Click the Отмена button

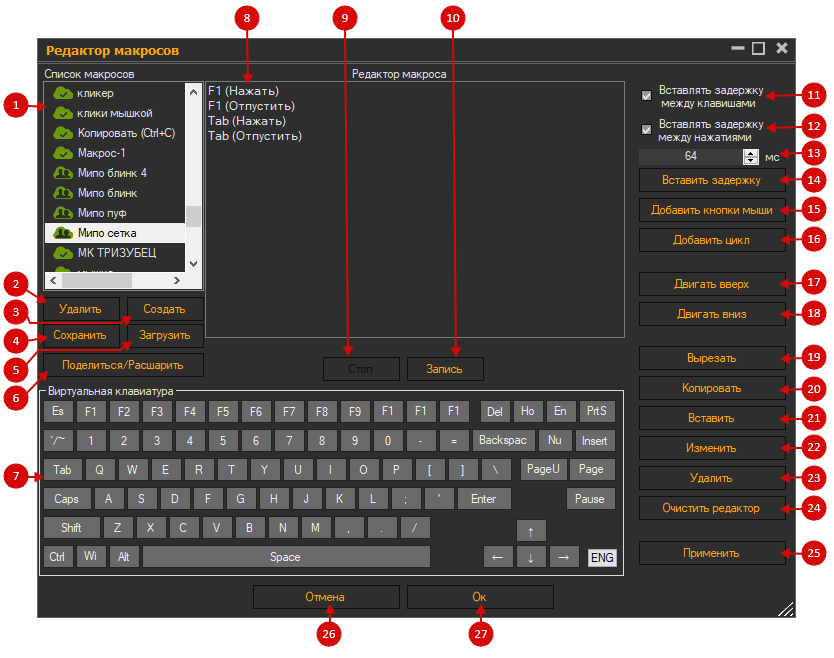(x=326, y=597)
